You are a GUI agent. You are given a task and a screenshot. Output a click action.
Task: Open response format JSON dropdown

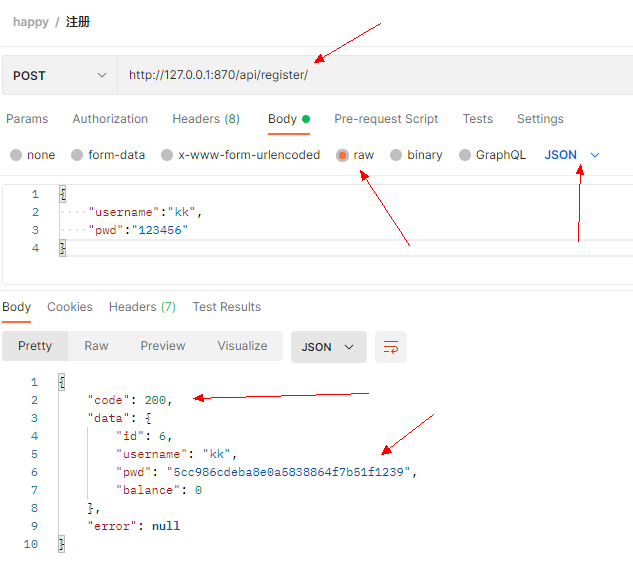point(329,347)
